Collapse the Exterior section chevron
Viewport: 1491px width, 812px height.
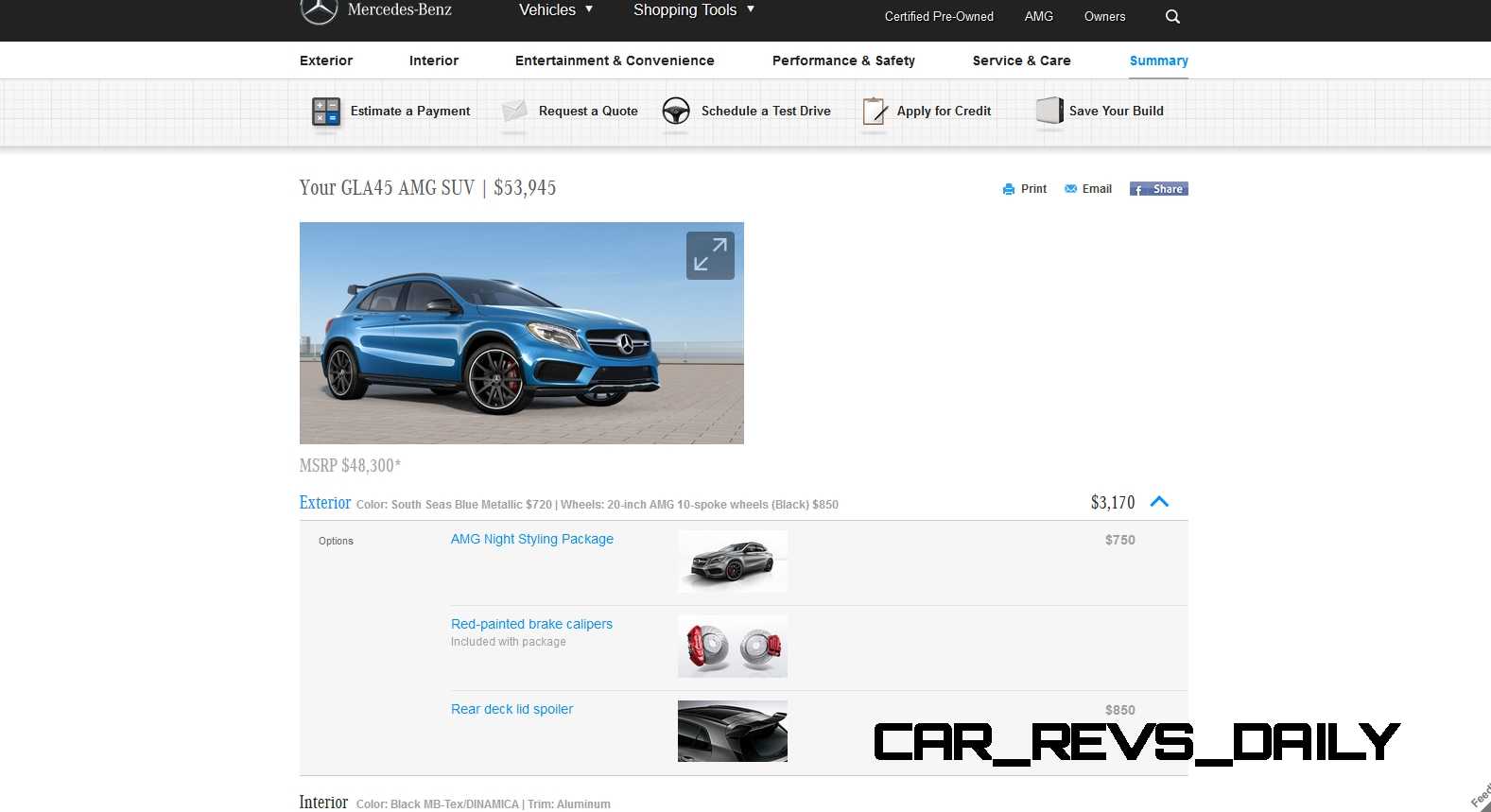1159,502
